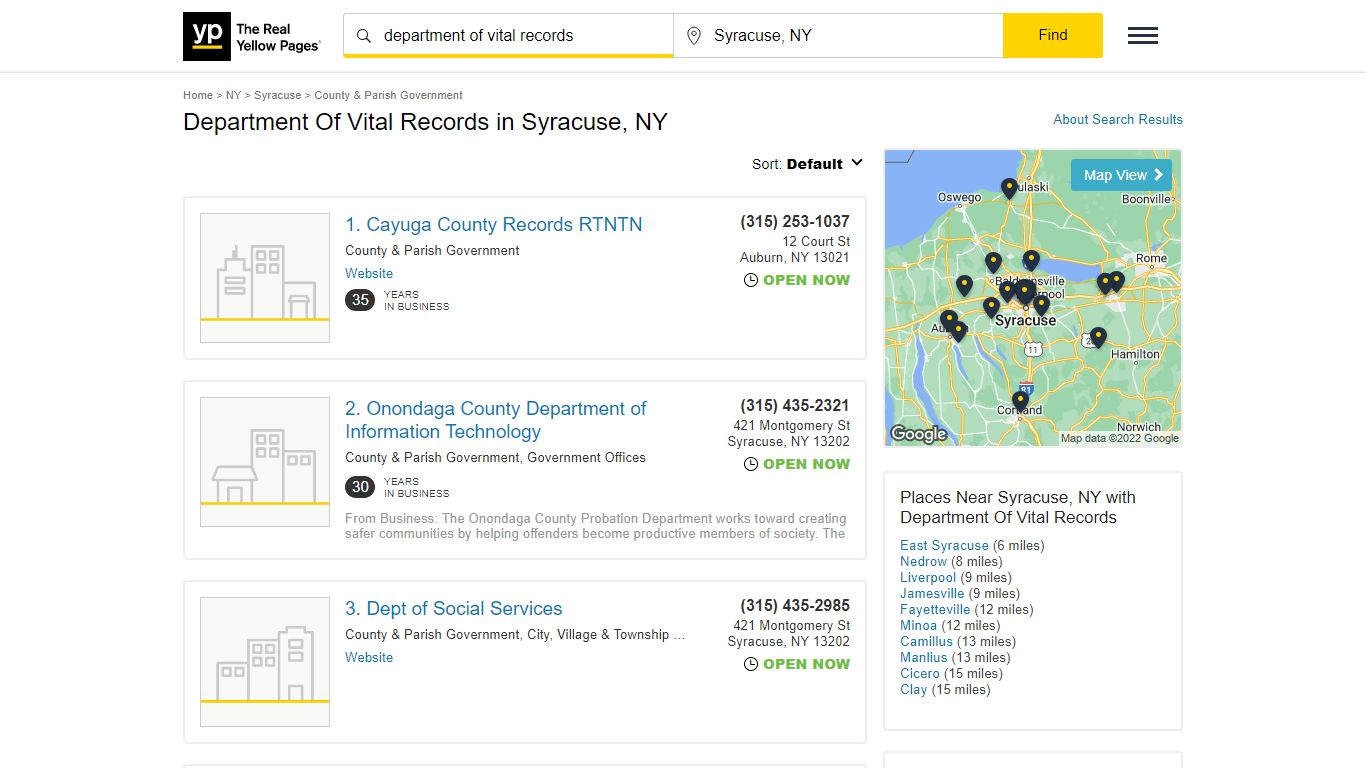Screen dimensions: 1366x768
Task: Click the Syracuse, NY location field
Action: (x=838, y=36)
